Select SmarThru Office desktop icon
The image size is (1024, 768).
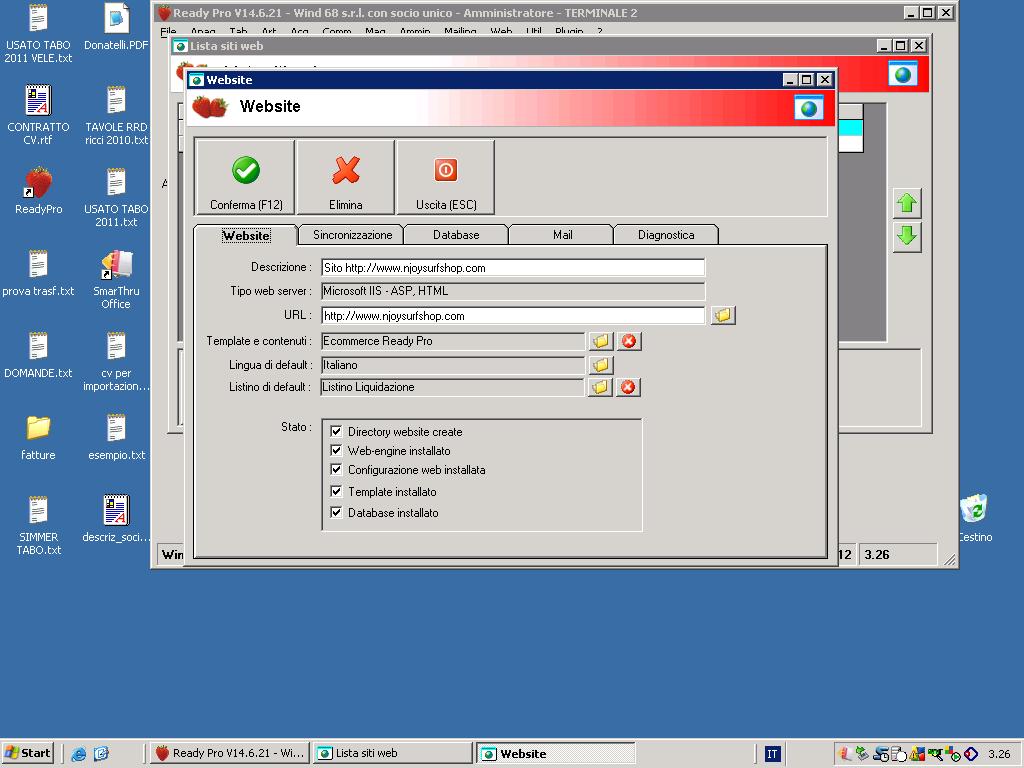pyautogui.click(x=116, y=279)
